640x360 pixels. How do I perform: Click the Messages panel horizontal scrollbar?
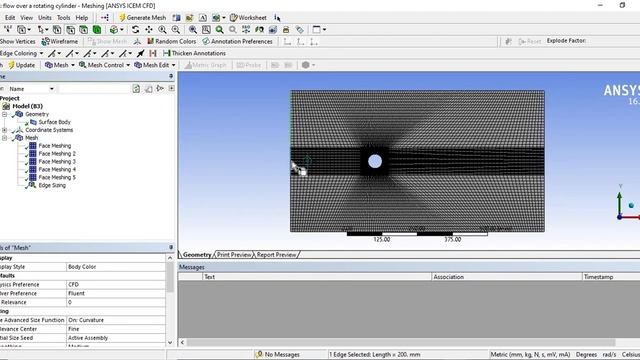pos(401,342)
